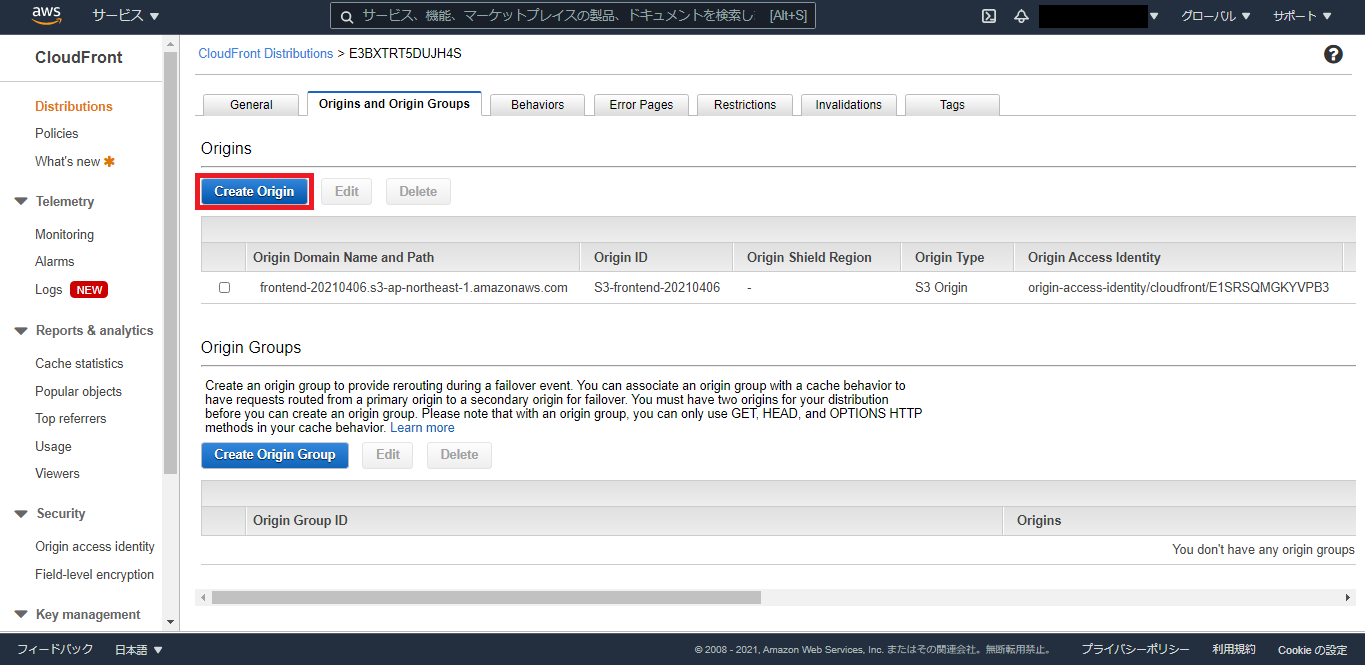The width and height of the screenshot is (1365, 665).
Task: Click the What's new asterisk icon
Action: click(110, 161)
